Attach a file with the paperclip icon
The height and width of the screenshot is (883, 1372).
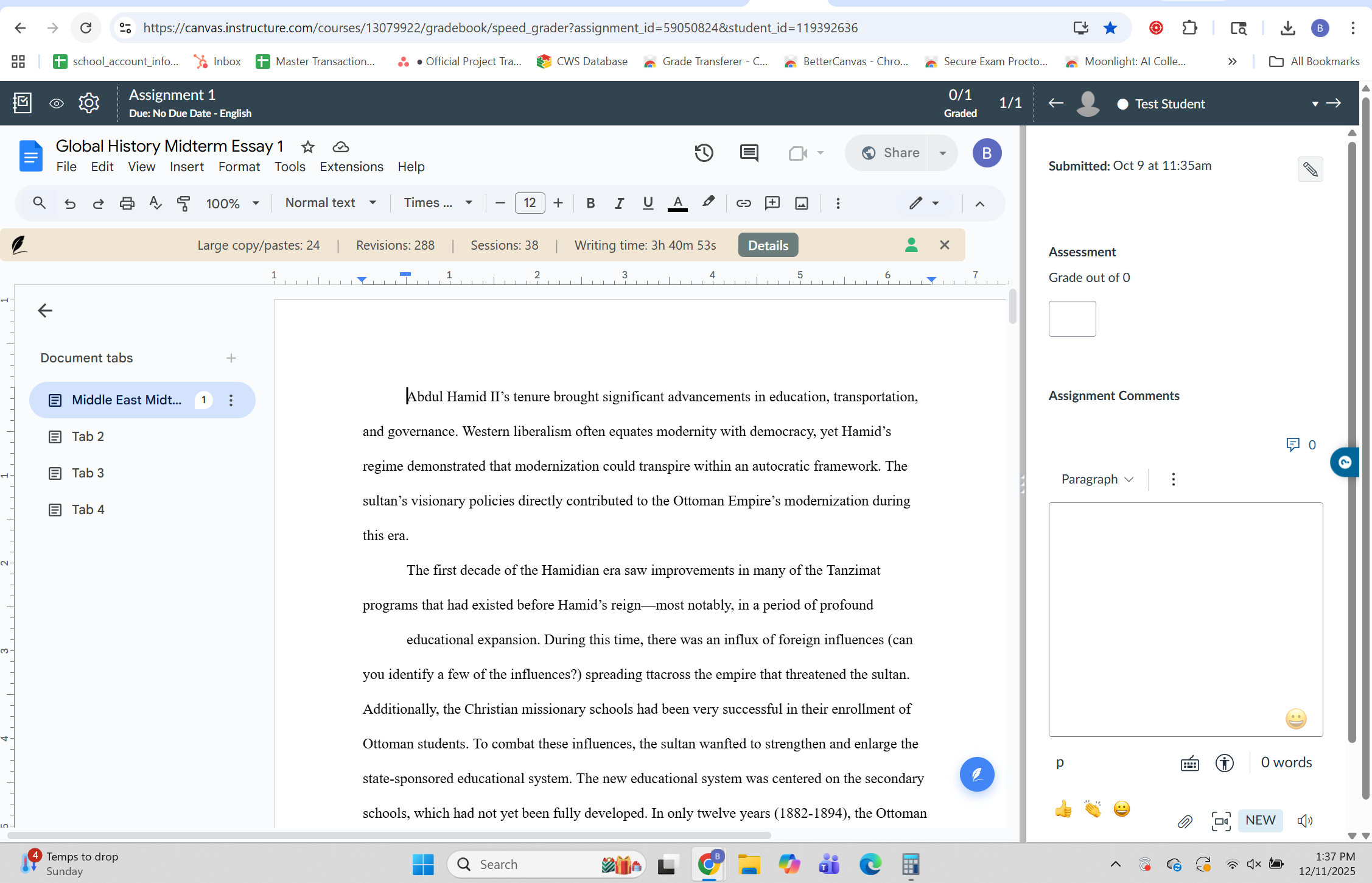tap(1185, 821)
